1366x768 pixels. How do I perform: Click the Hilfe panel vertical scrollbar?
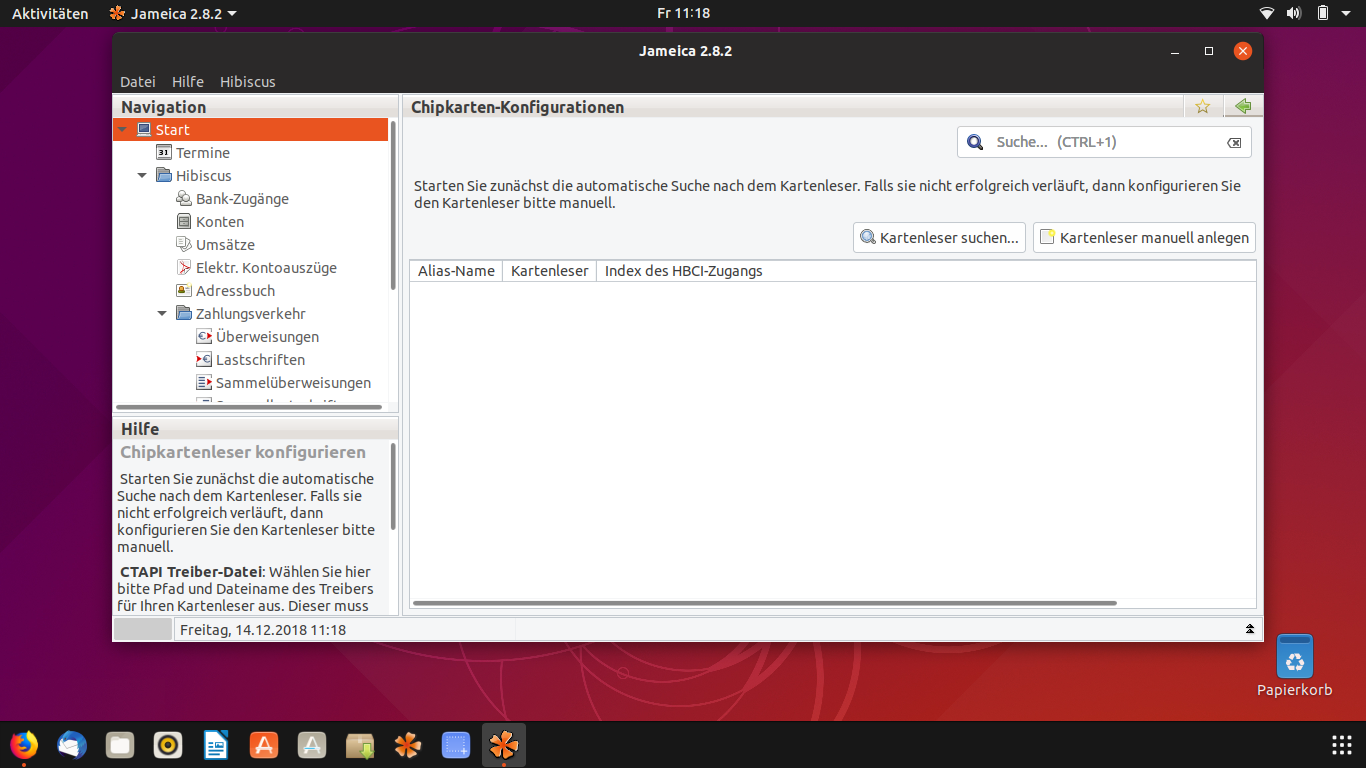(x=393, y=486)
